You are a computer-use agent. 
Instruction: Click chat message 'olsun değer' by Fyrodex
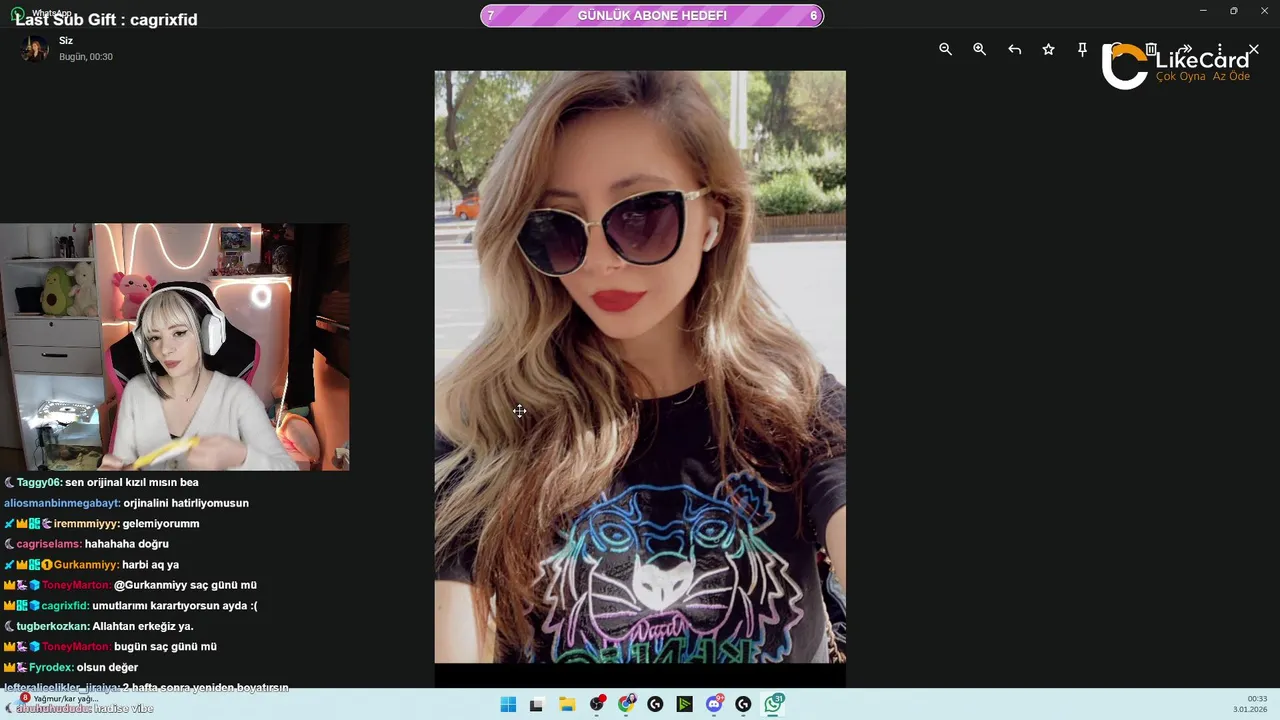pos(108,667)
